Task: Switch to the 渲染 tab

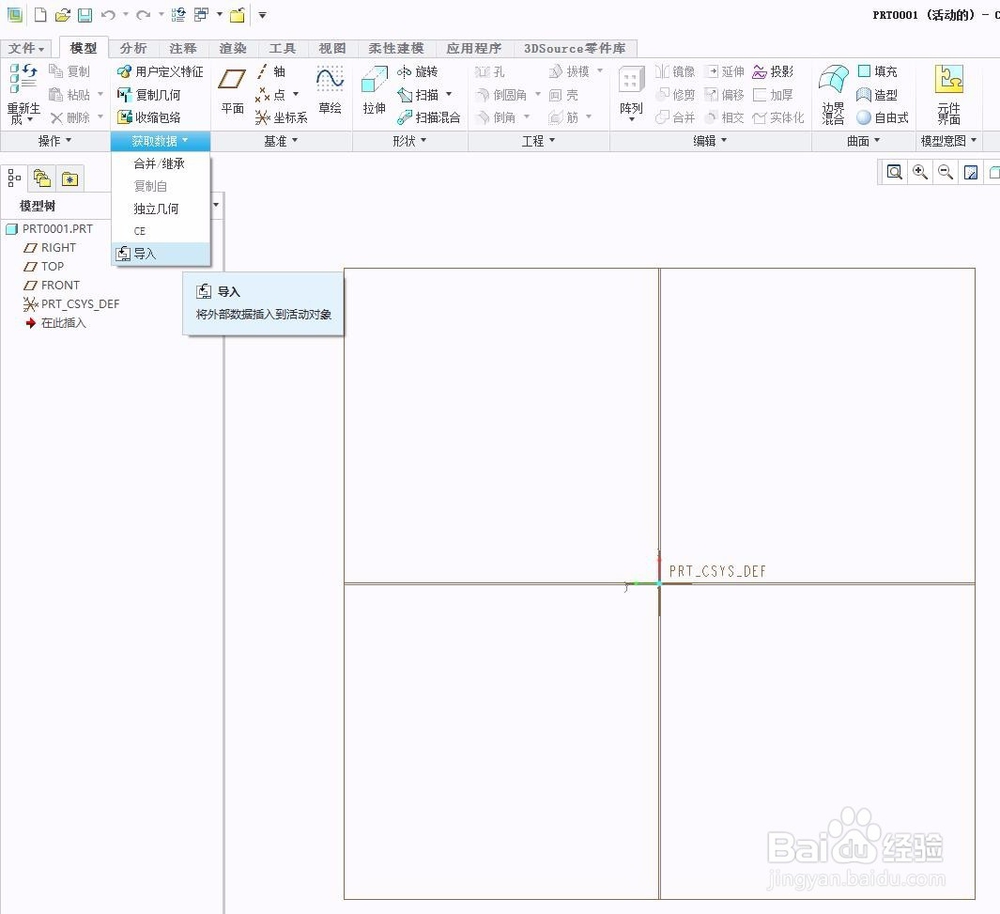Action: click(232, 48)
